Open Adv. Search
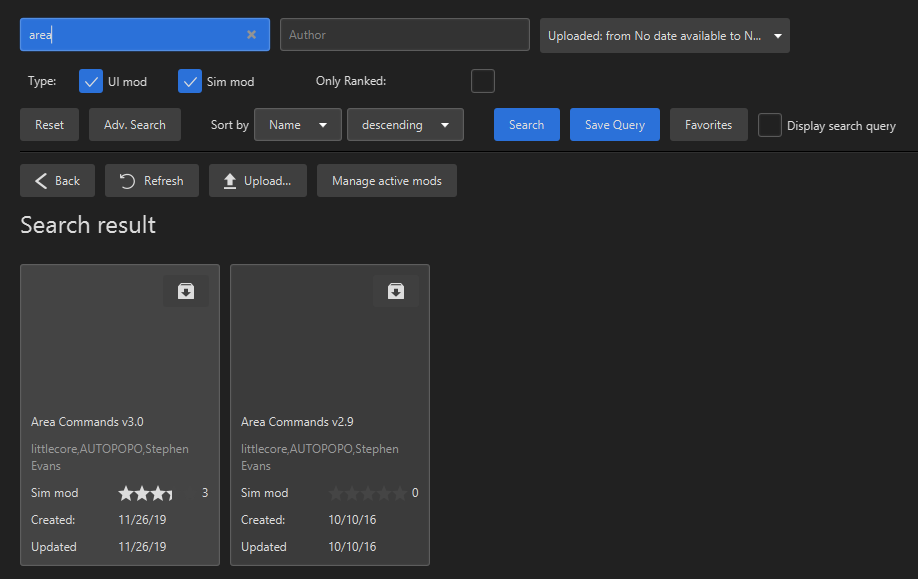 (x=135, y=125)
